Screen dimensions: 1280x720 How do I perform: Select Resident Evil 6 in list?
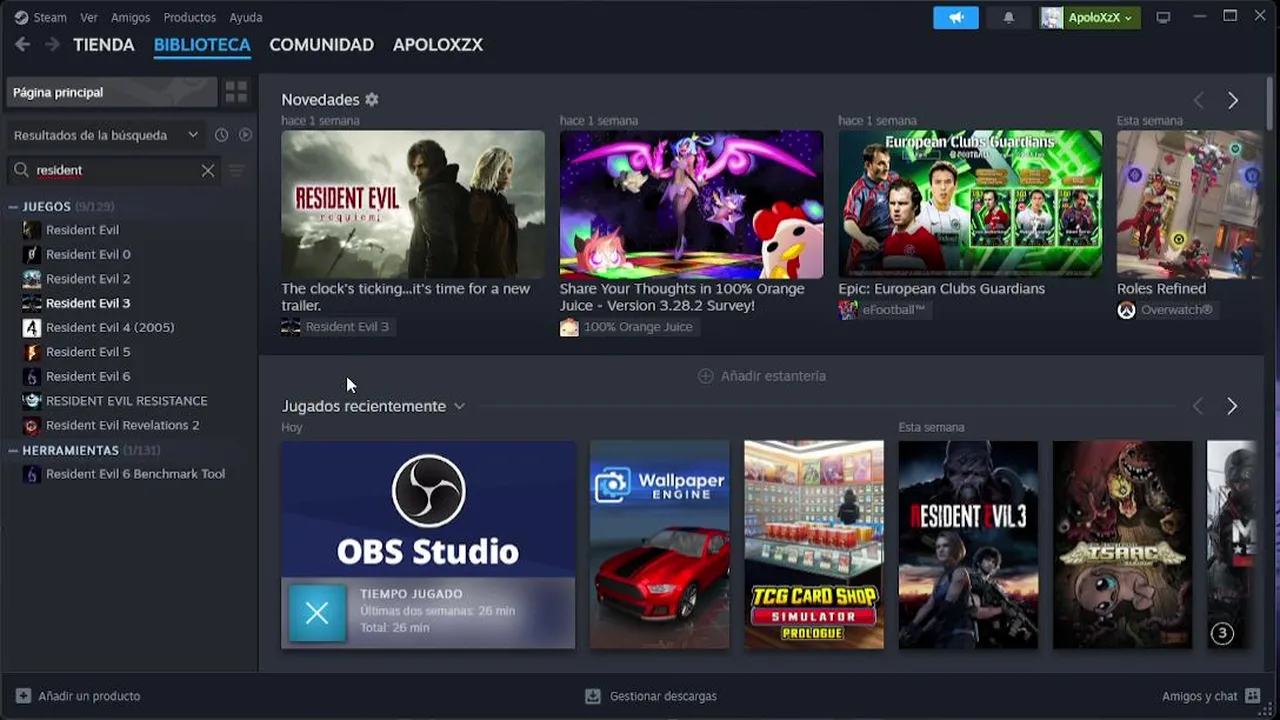88,376
